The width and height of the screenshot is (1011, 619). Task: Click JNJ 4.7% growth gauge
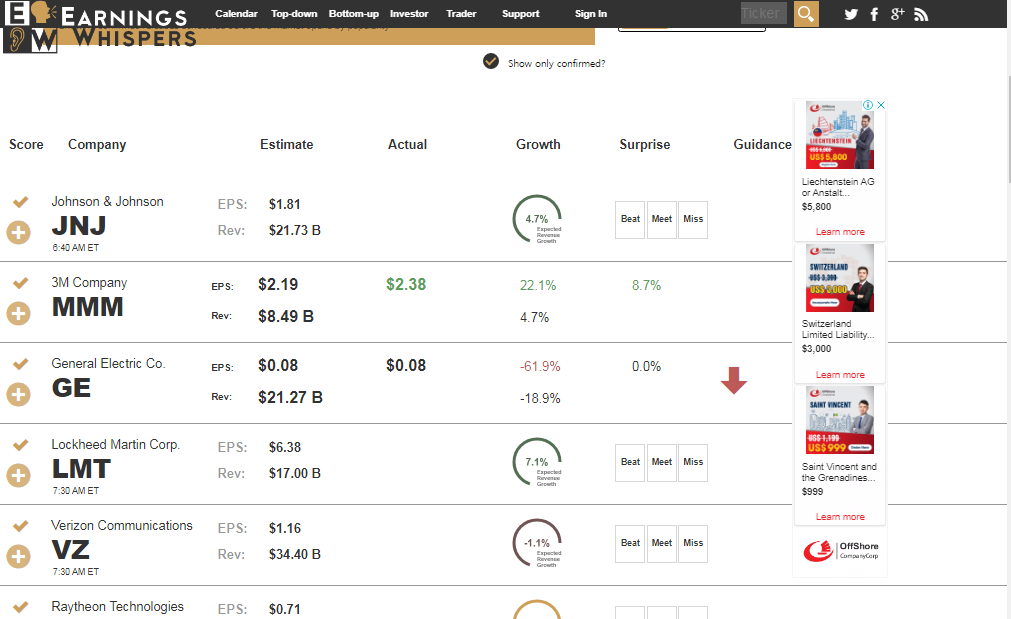pos(537,219)
